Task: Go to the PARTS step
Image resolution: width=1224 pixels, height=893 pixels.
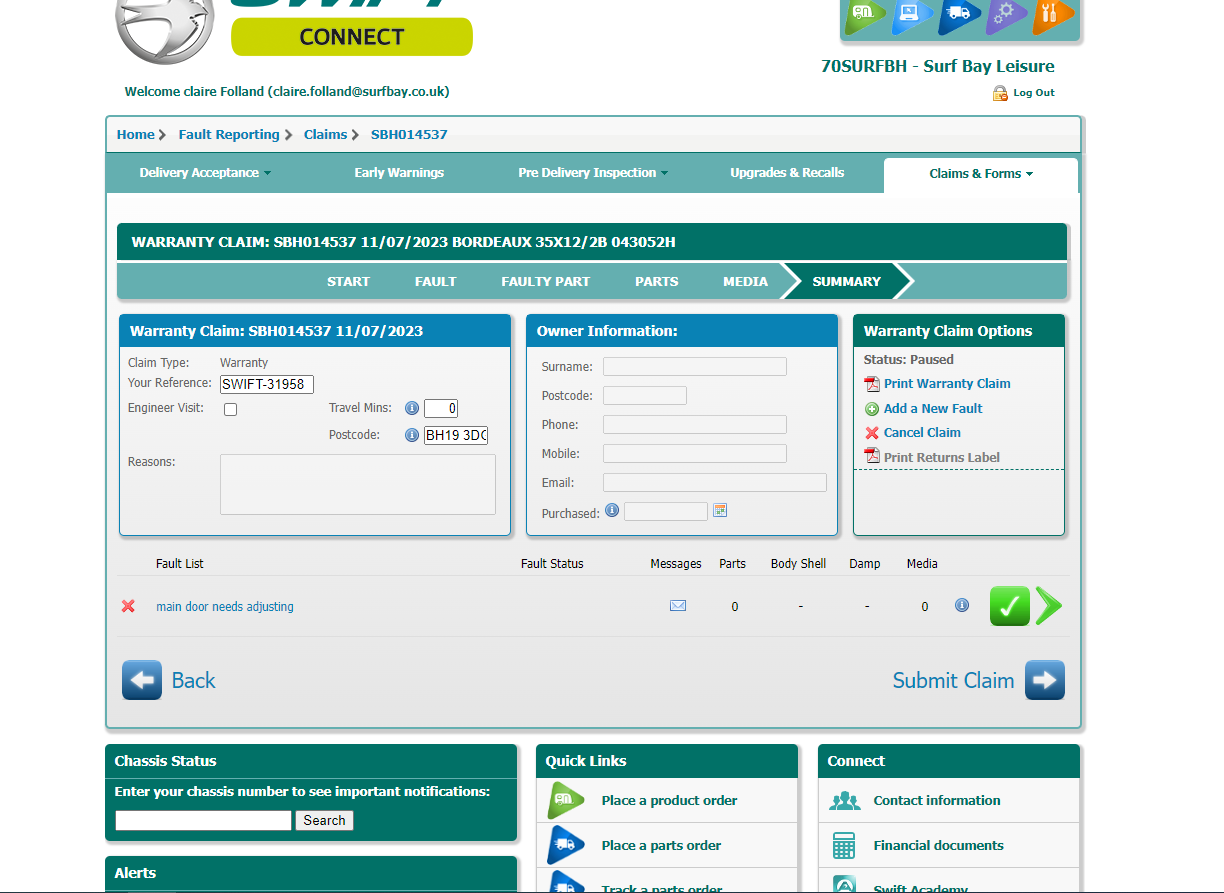Action: pyautogui.click(x=657, y=281)
